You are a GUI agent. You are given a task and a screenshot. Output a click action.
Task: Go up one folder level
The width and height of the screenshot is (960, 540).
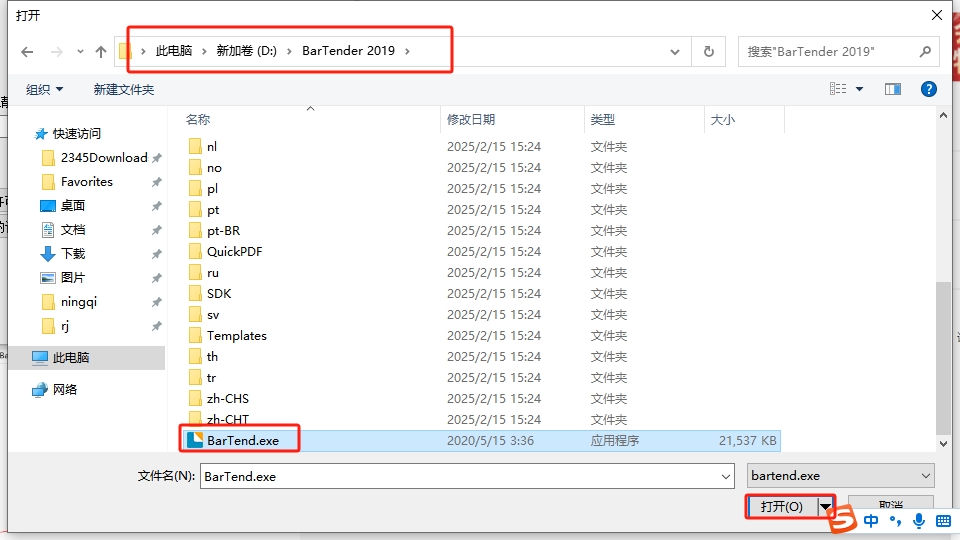click(x=101, y=52)
